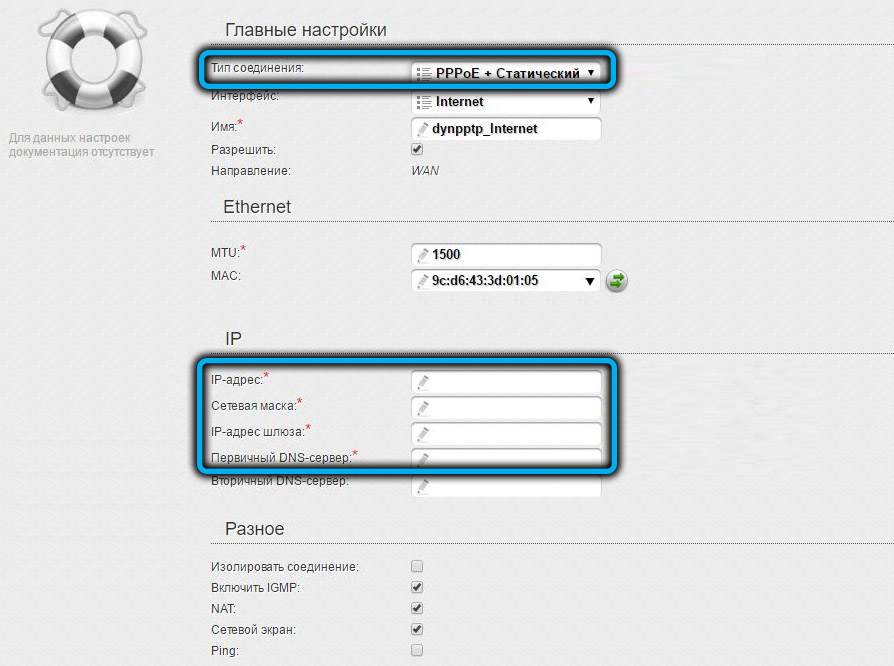Open the MAC address dropdown arrow
This screenshot has height=666, width=894.
[591, 281]
